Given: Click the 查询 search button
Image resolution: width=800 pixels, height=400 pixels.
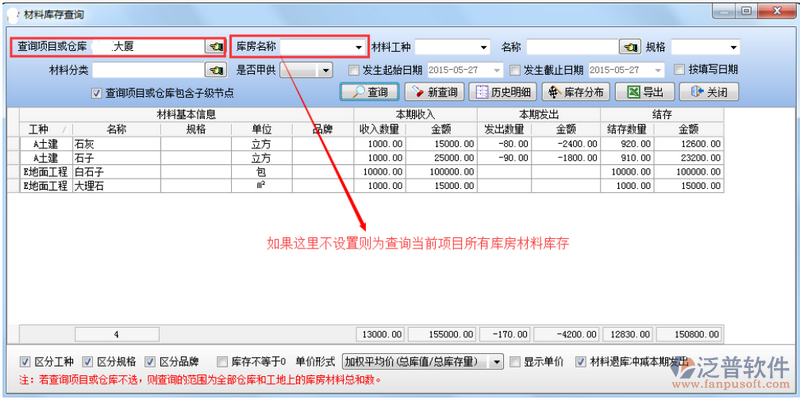Looking at the screenshot, I should (370, 92).
